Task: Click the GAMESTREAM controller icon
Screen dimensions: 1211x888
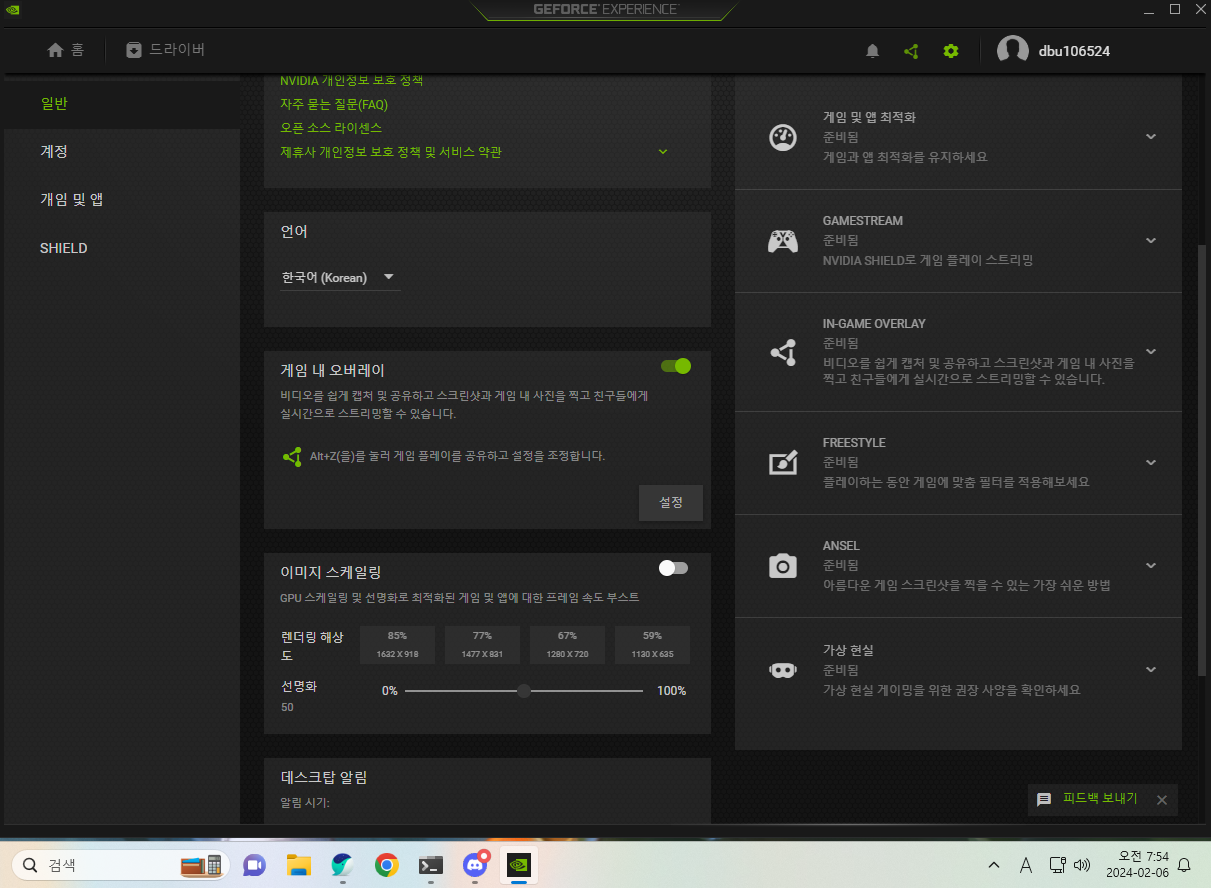Action: pos(782,241)
